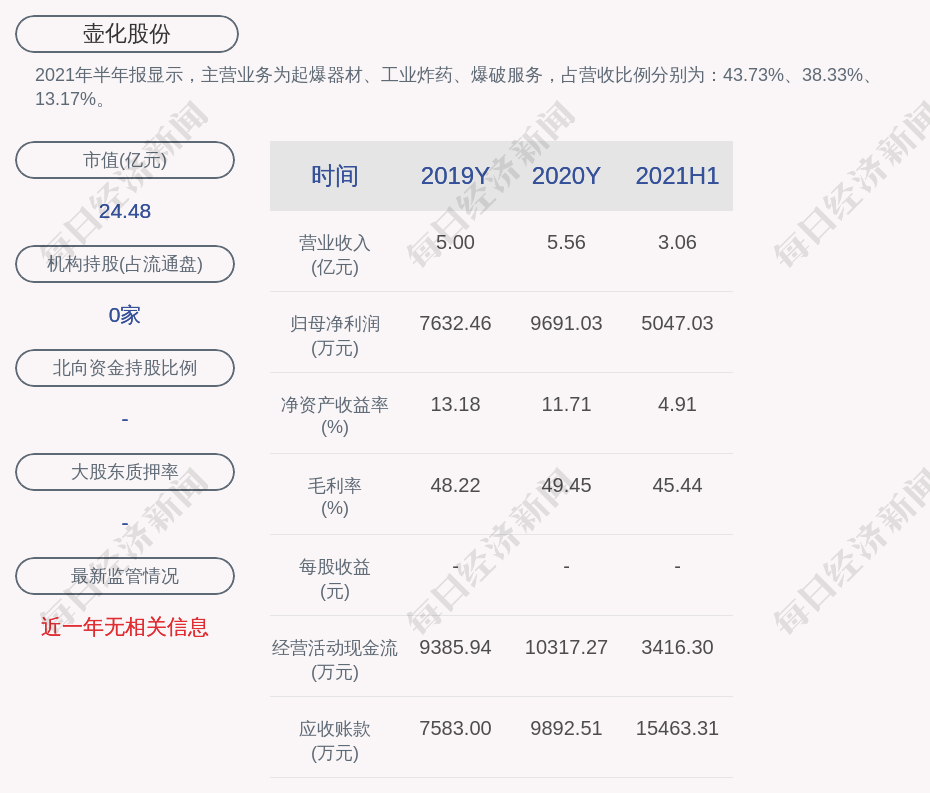Select the 经营活动现金流(万元) row label
Screen dimensions: 930x793
[335, 660]
